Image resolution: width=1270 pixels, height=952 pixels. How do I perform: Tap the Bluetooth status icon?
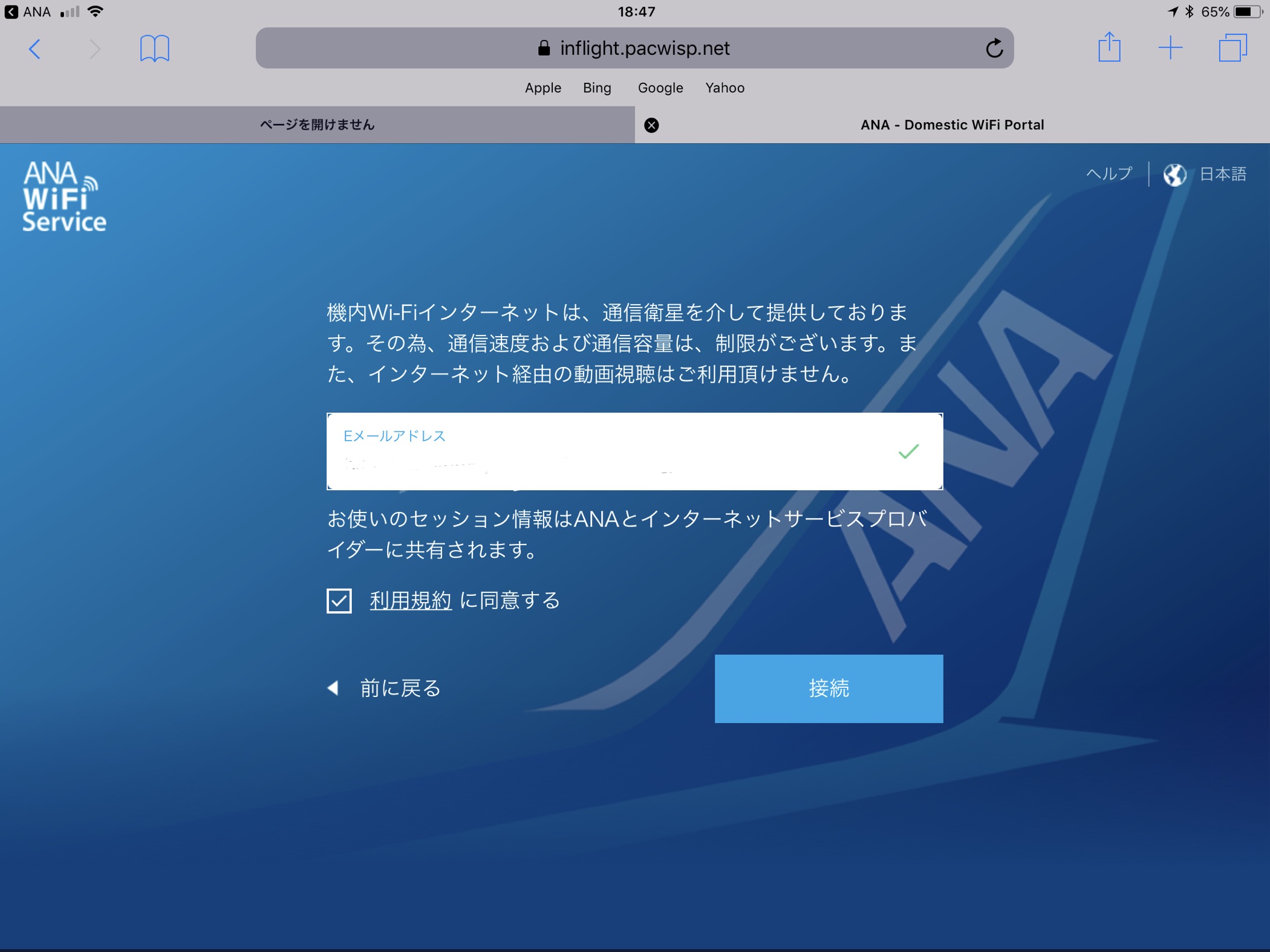1189,11
